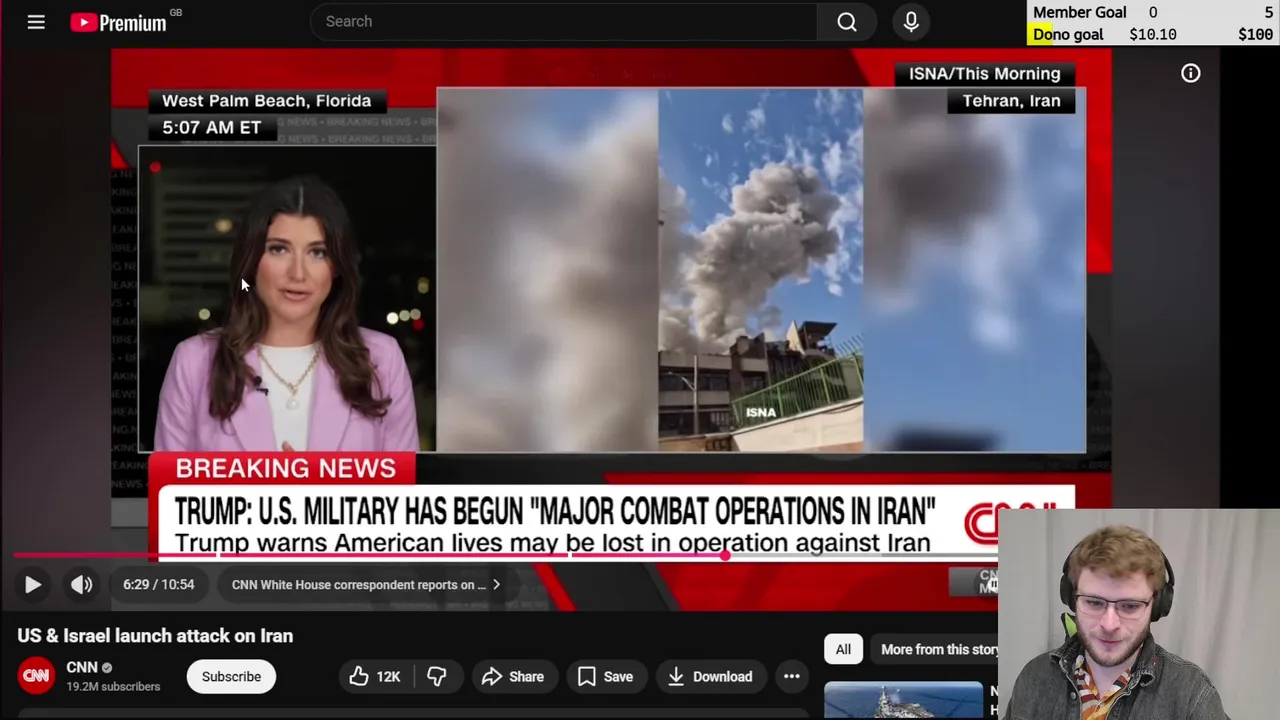Like the video with 12K likes

(375, 677)
